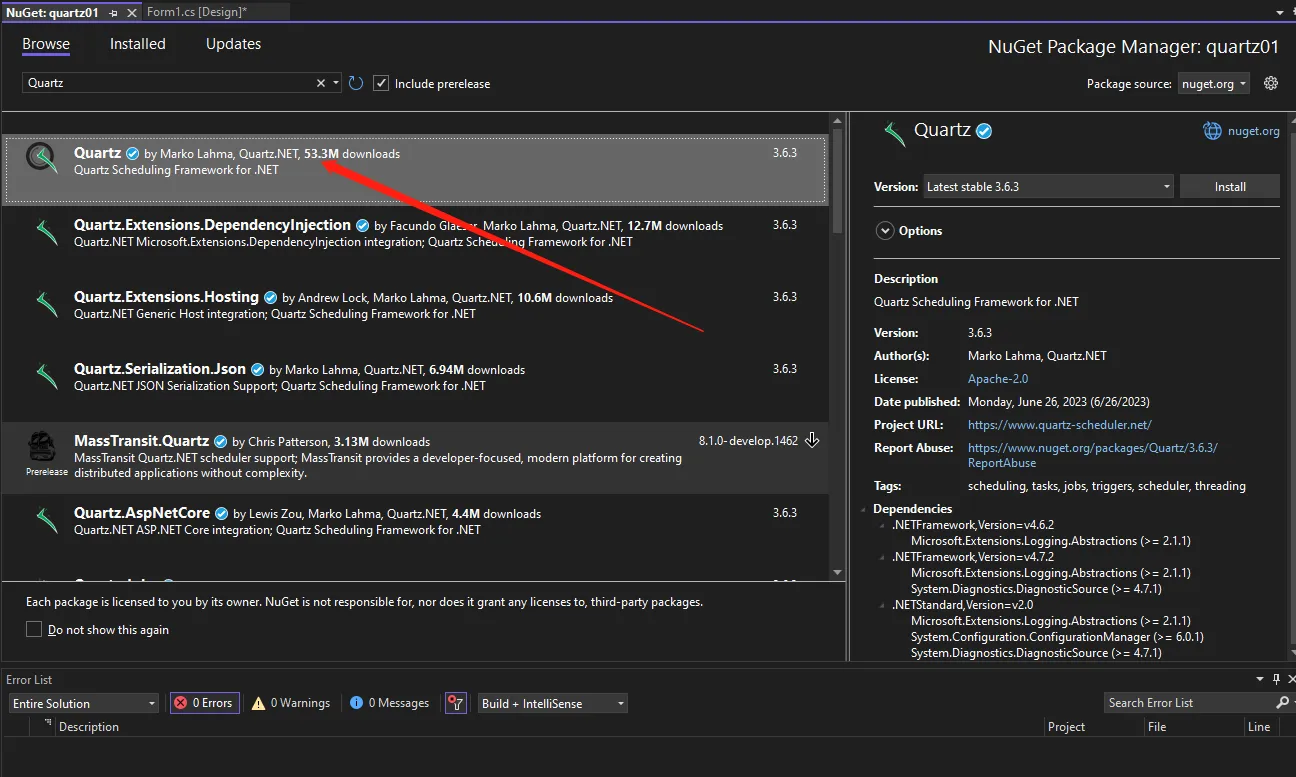1296x777 pixels.
Task: Click the verified badge beside Quartz in list
Action: (132, 153)
